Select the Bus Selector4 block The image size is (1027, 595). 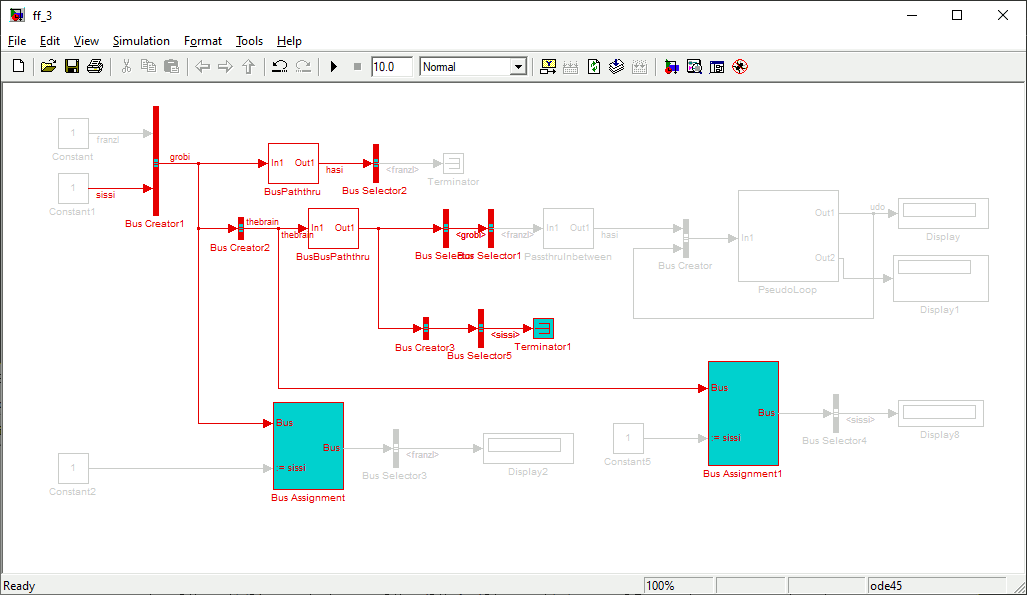(x=836, y=413)
